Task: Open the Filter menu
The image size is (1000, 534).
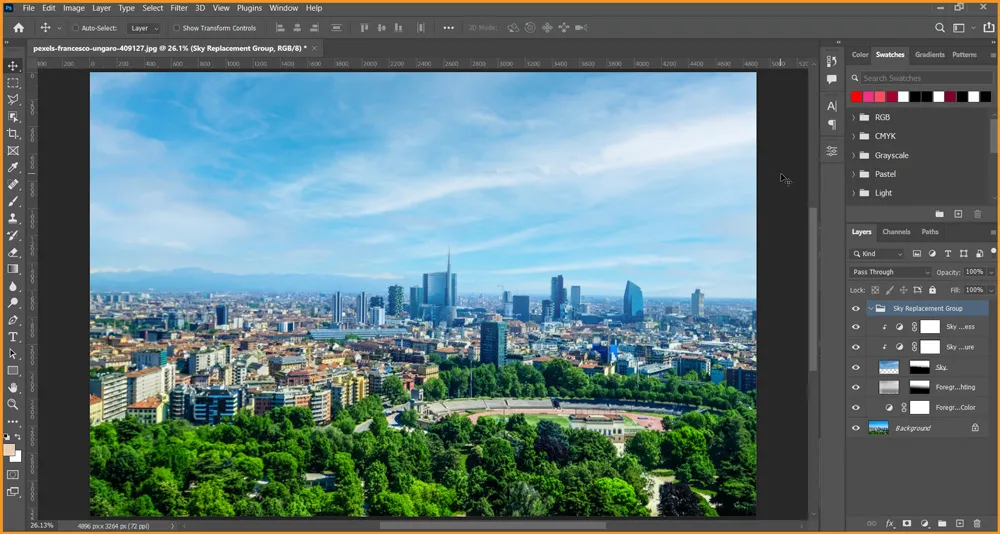Action: pos(179,8)
